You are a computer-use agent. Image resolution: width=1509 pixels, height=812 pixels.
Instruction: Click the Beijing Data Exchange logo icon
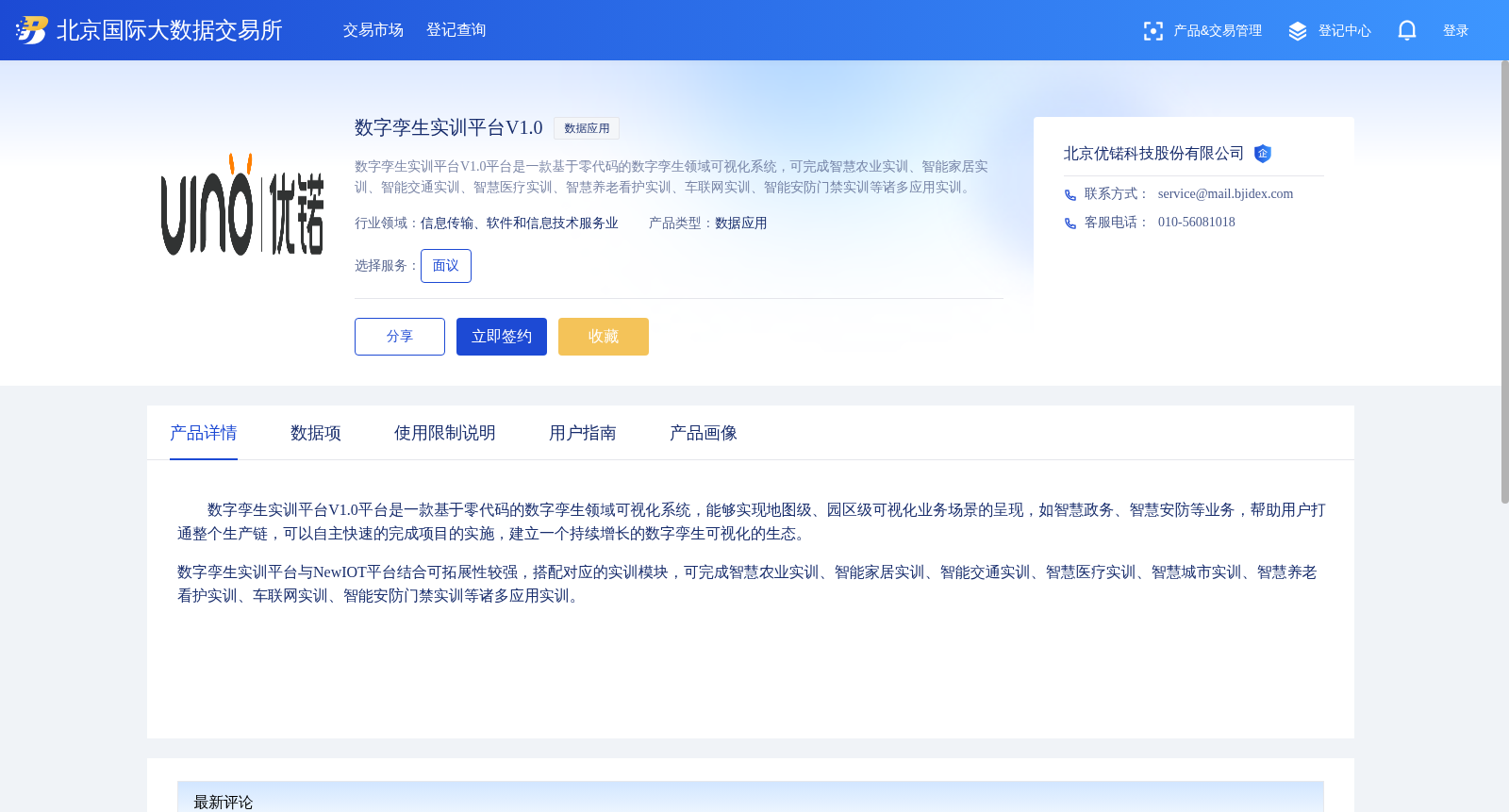pyautogui.click(x=31, y=30)
